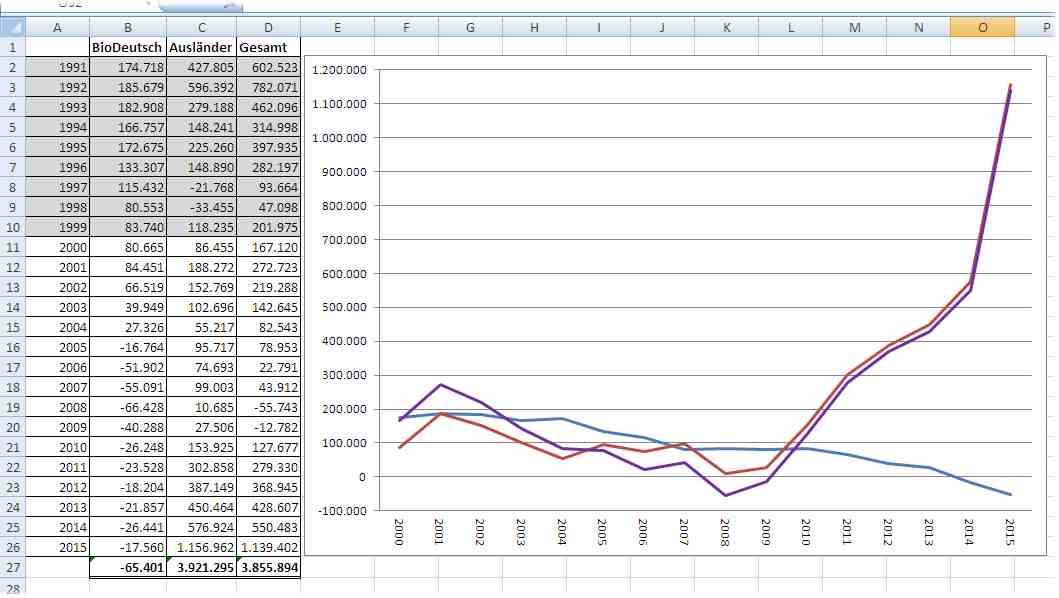The image size is (1059, 598).
Task: Select the Gesamt header cell
Action: coord(269,47)
